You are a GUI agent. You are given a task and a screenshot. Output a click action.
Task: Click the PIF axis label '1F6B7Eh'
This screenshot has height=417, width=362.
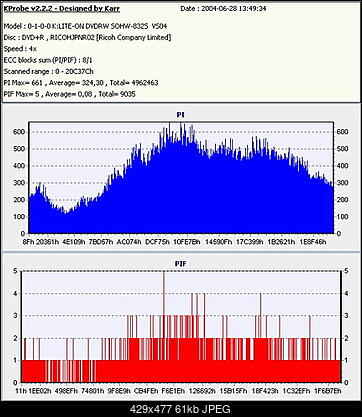[328, 391]
